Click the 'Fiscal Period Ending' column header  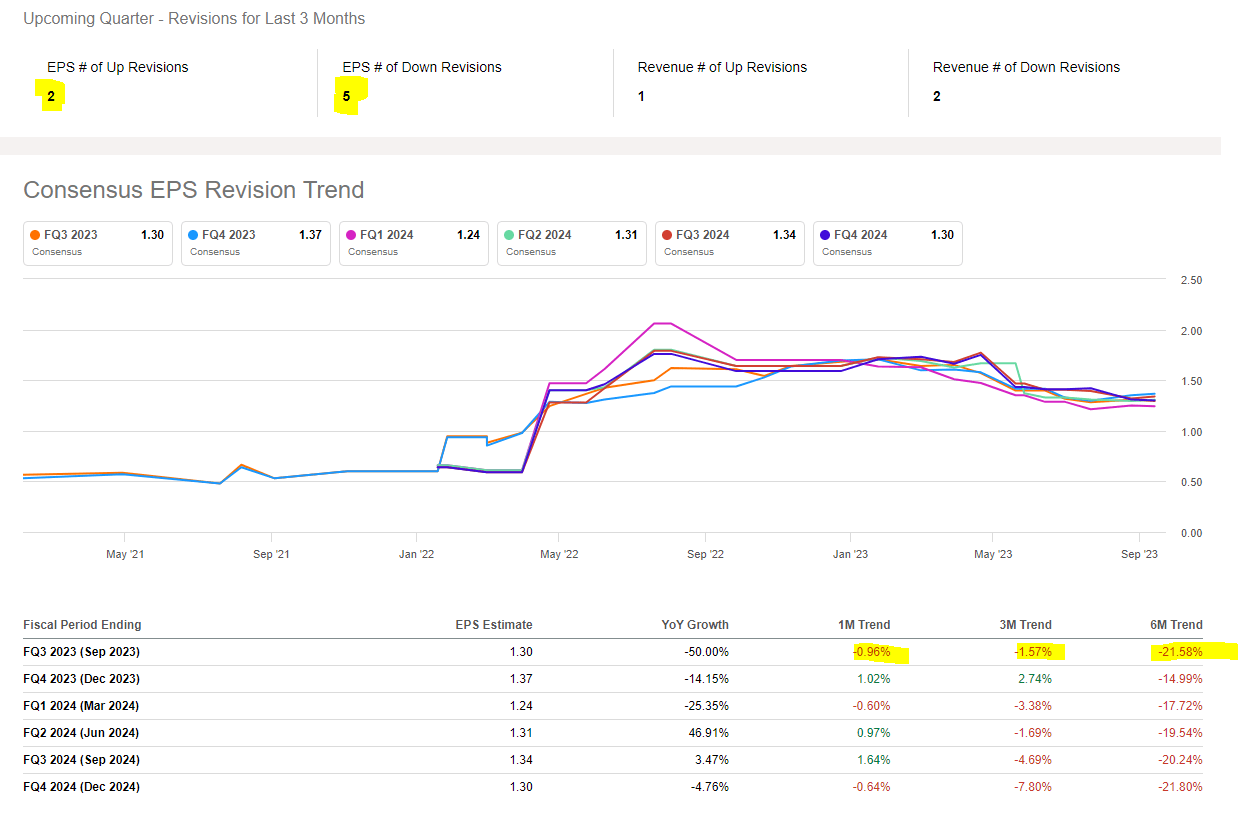click(x=82, y=625)
